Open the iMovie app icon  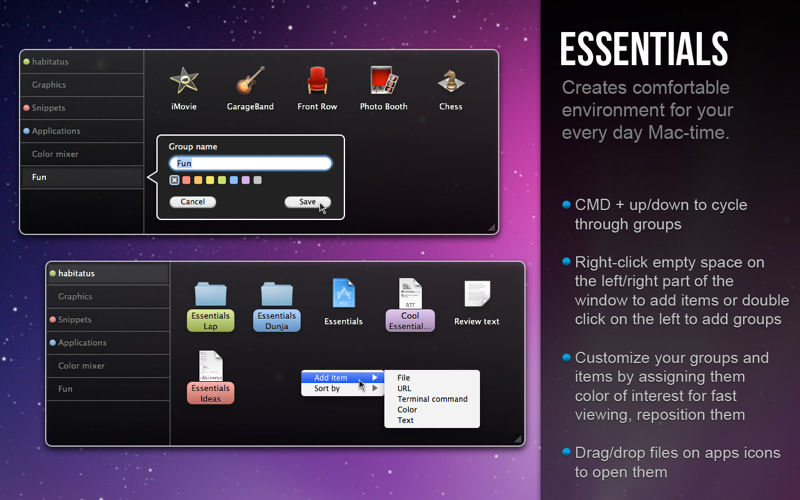pos(184,82)
